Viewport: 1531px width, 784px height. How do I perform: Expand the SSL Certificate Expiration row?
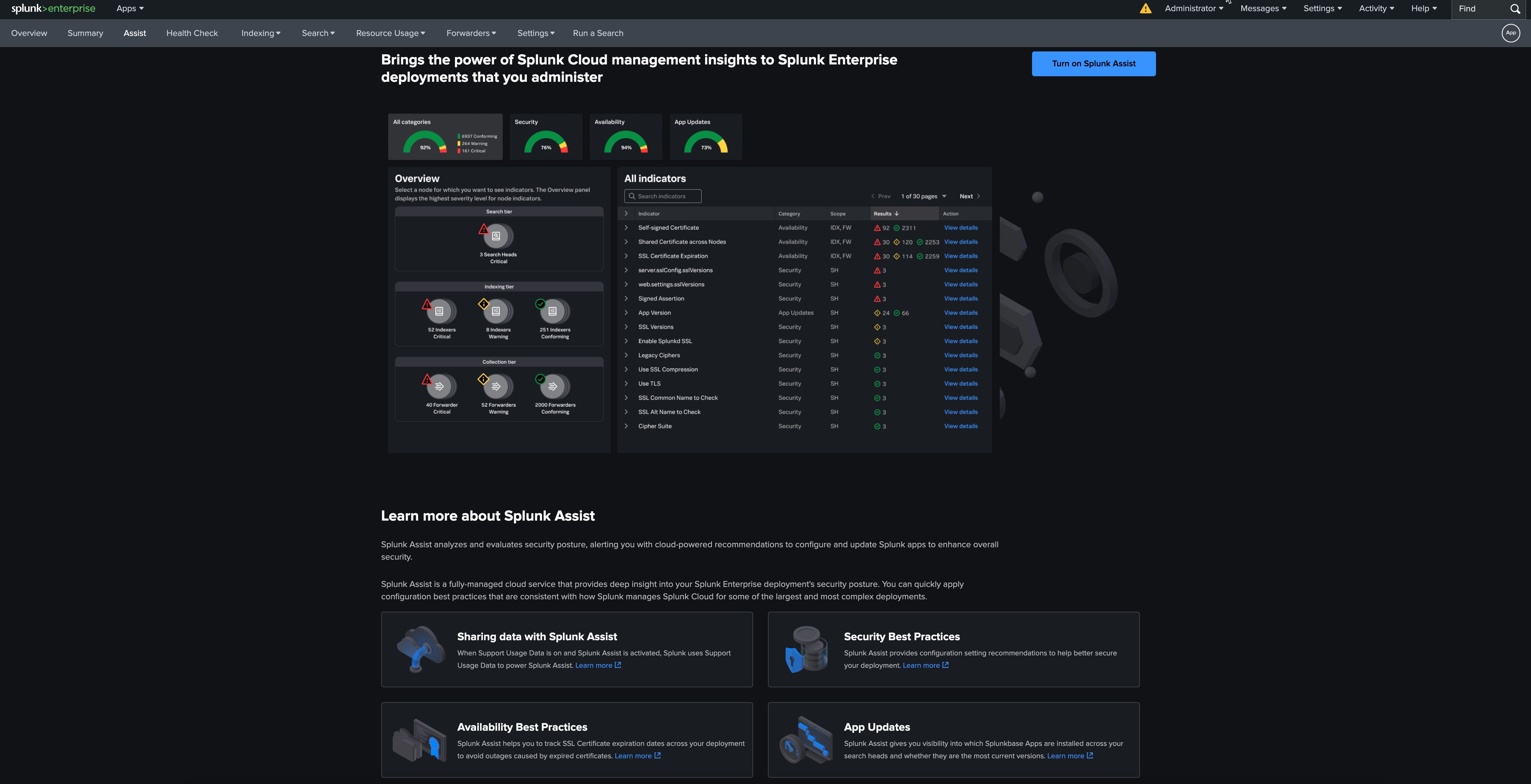coord(626,256)
